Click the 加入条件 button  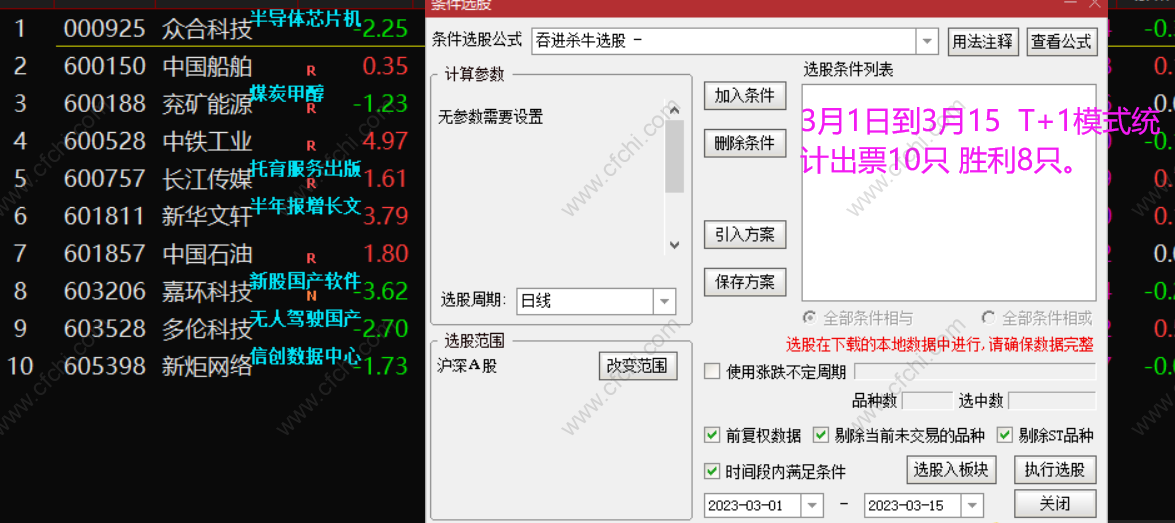(x=744, y=96)
